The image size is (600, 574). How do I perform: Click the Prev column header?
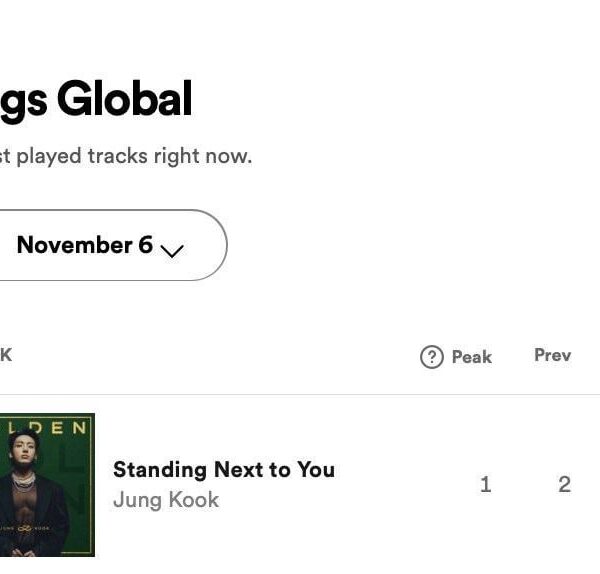pyautogui.click(x=552, y=355)
